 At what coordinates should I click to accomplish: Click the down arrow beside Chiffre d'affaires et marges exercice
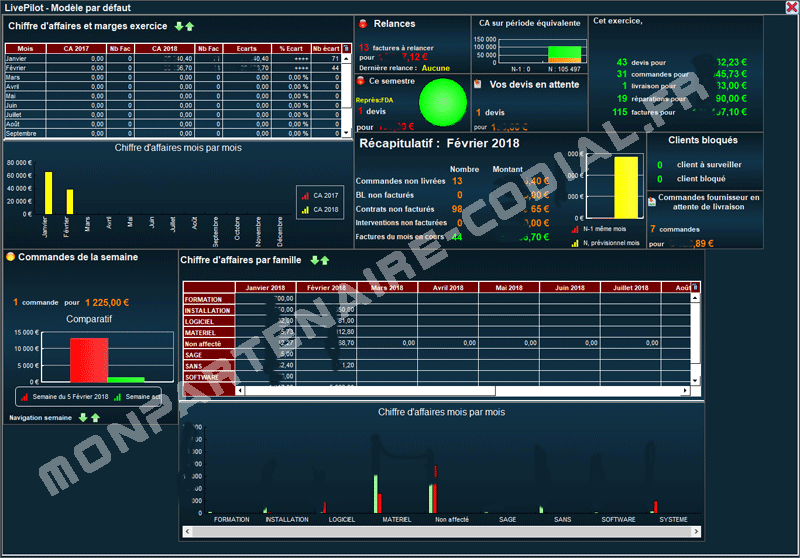(179, 26)
